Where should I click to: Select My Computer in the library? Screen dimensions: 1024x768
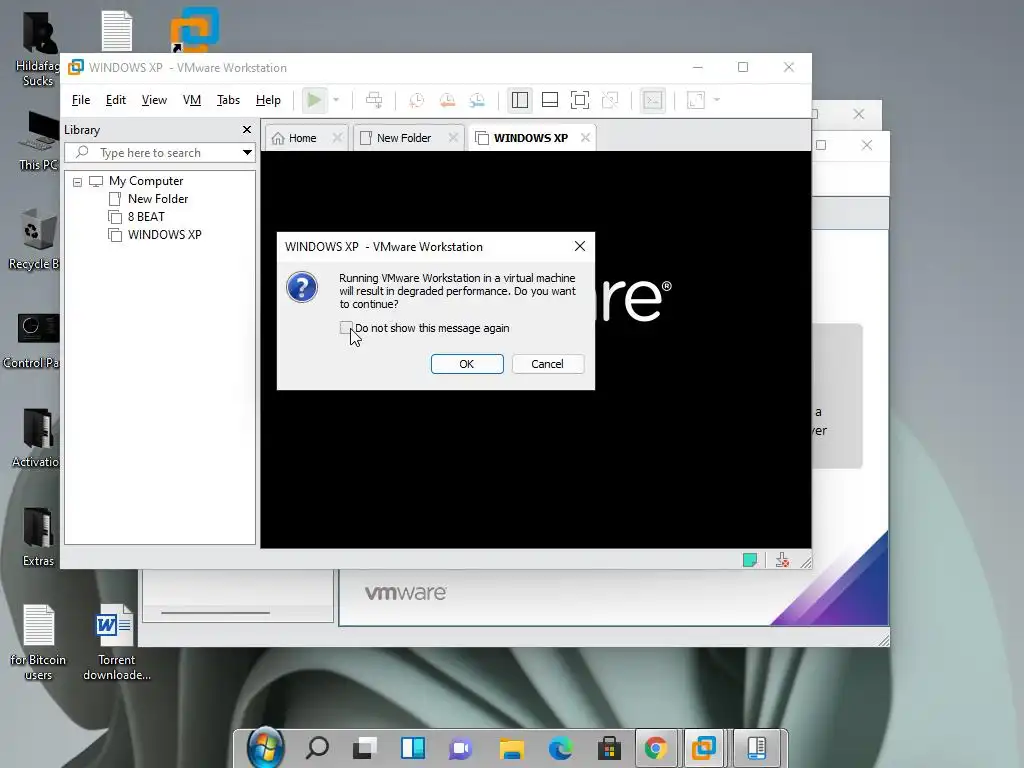[146, 181]
